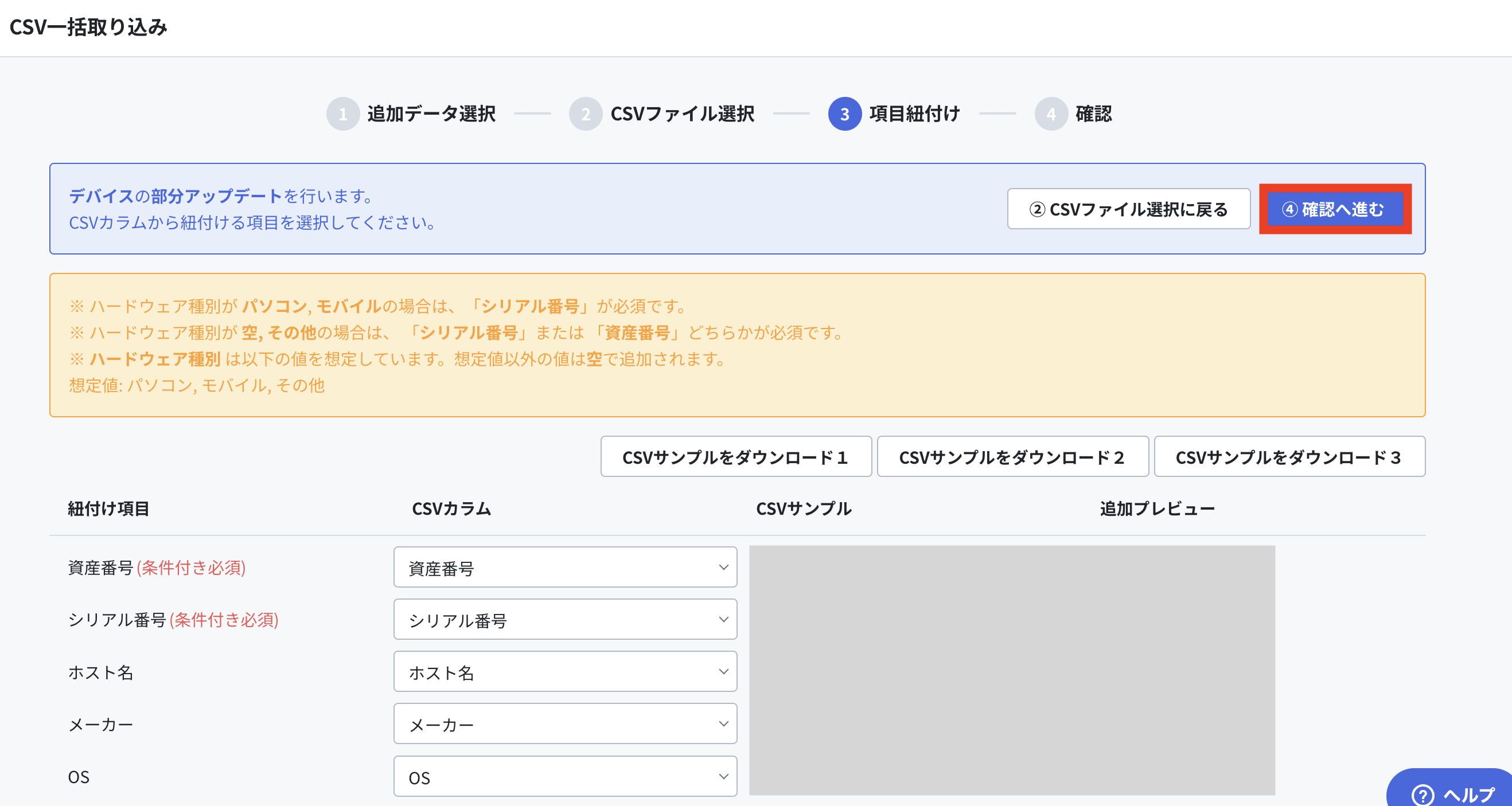
Task: Click the デバイスの部分アップデート notice text
Action: click(x=221, y=196)
